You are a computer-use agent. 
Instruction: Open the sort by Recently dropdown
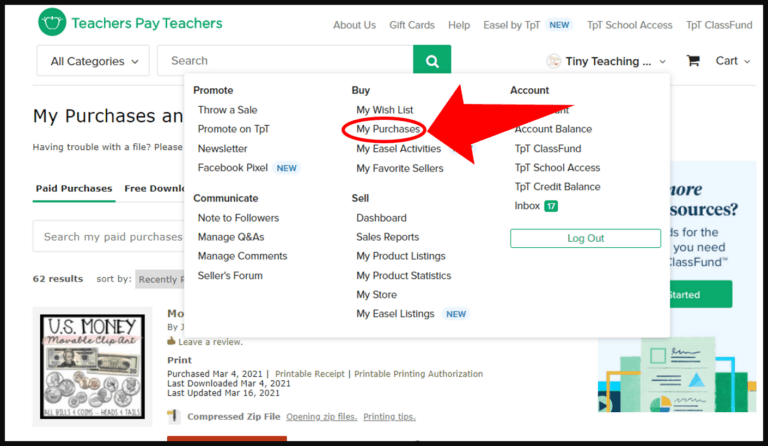click(160, 279)
